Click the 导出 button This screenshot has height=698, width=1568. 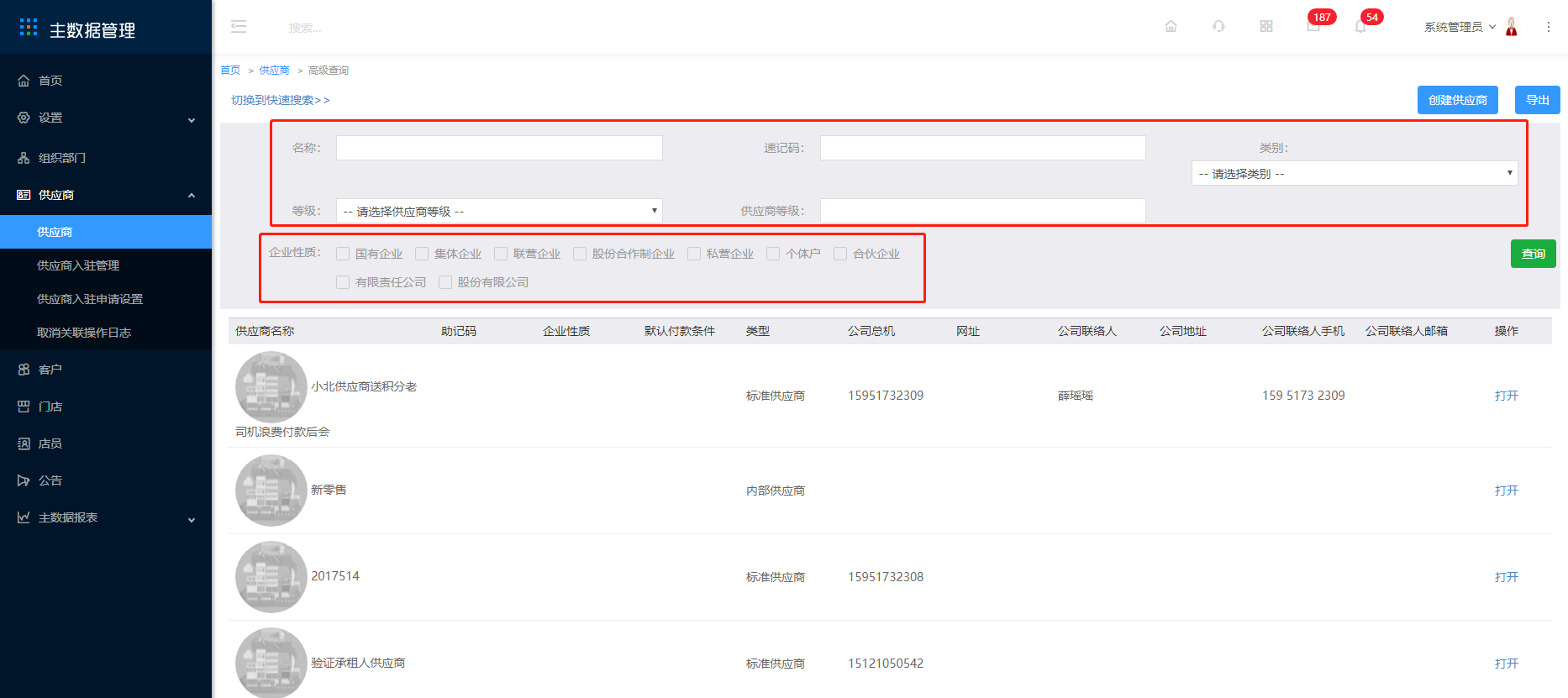1538,100
